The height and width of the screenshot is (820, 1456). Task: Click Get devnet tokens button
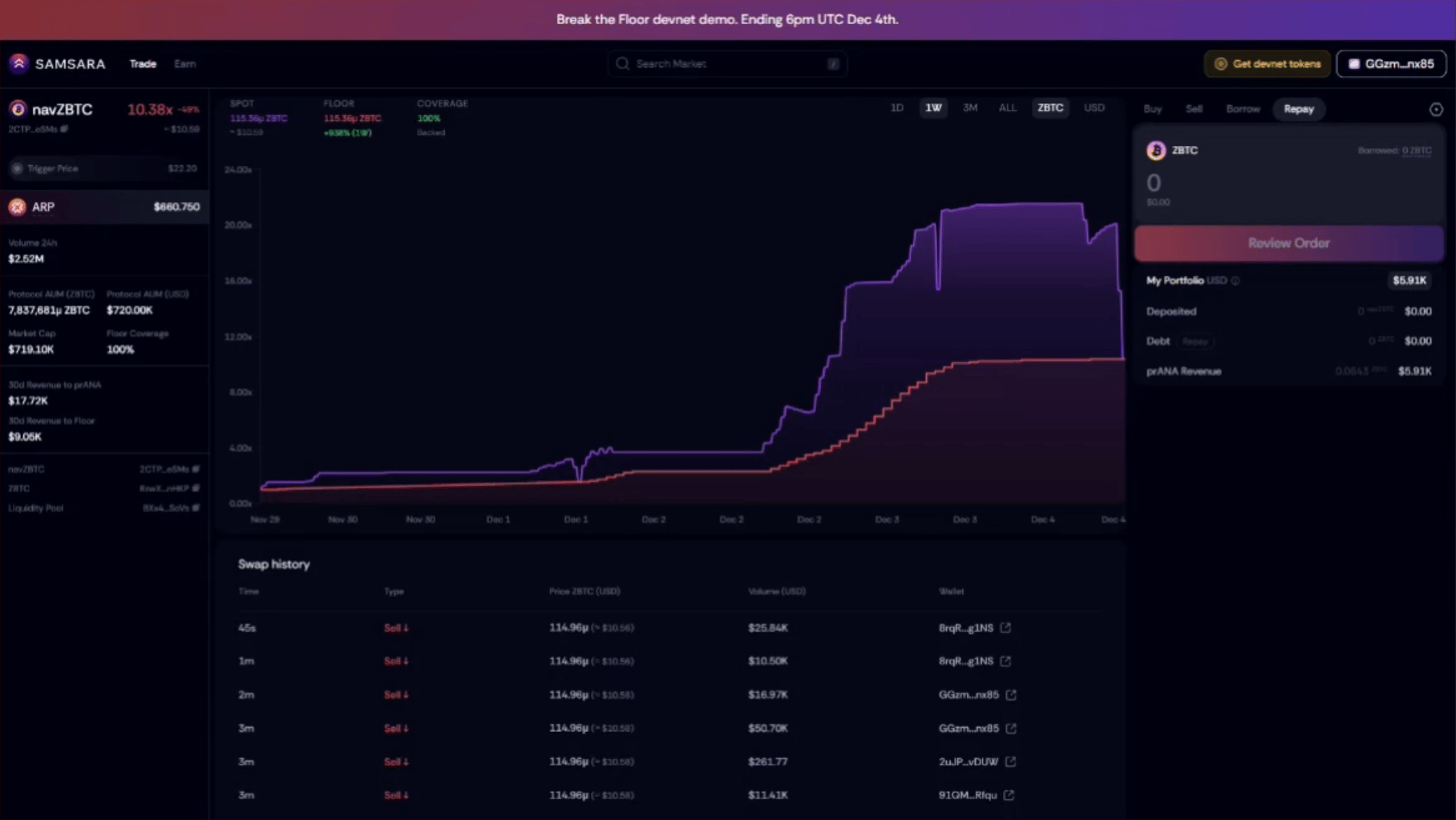pos(1267,63)
